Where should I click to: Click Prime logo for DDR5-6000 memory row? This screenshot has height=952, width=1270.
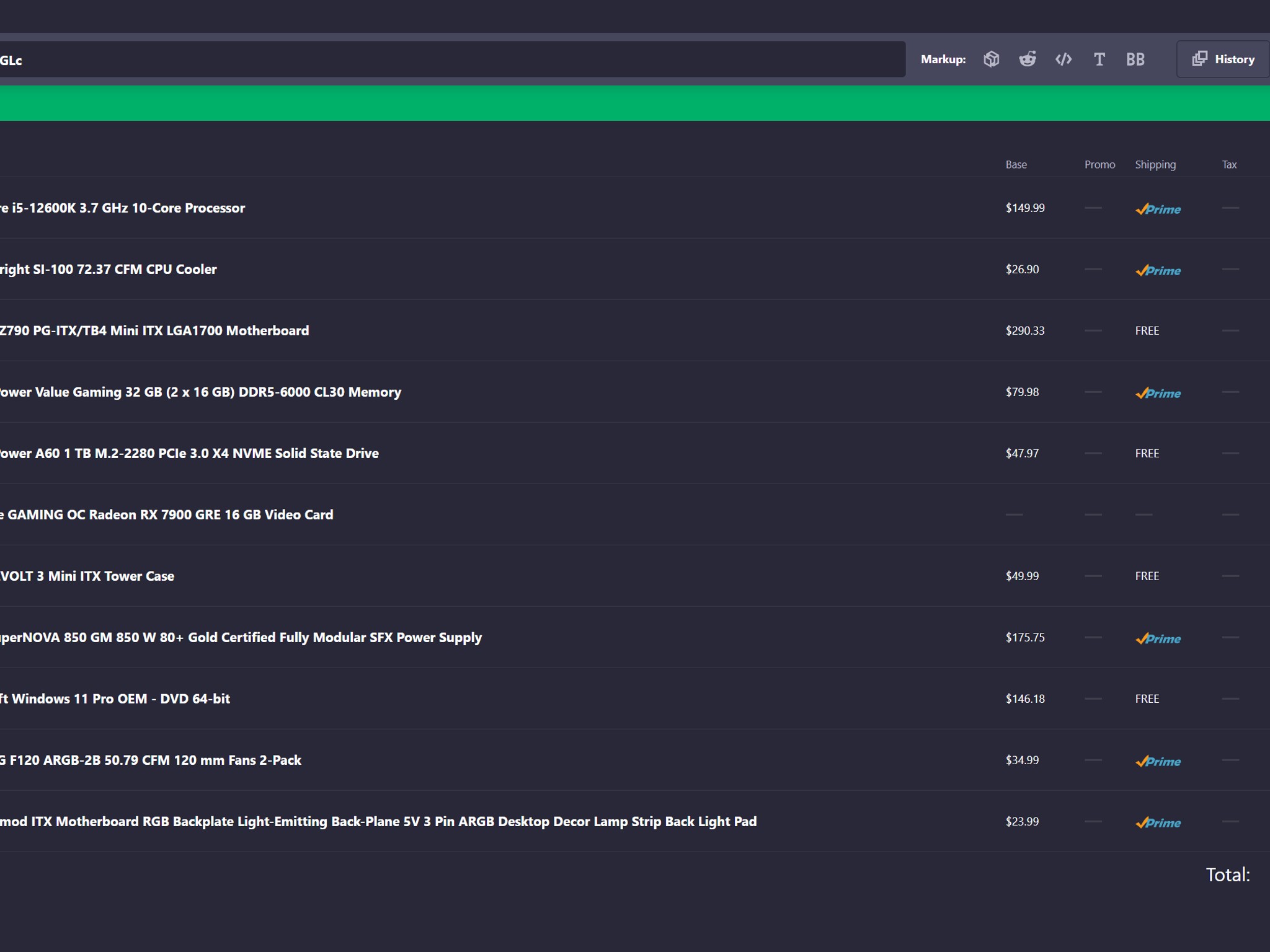(1158, 393)
